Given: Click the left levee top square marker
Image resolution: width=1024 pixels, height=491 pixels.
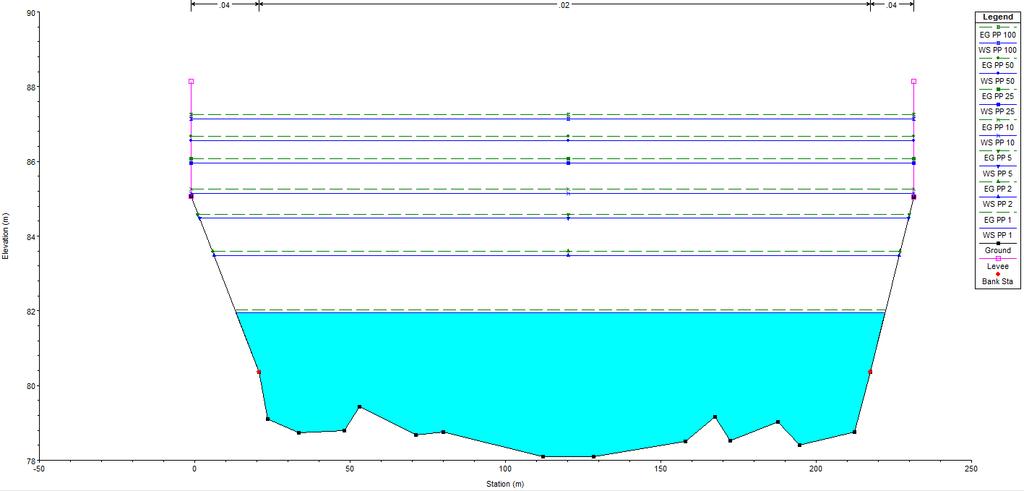Looking at the screenshot, I should pyautogui.click(x=191, y=82).
